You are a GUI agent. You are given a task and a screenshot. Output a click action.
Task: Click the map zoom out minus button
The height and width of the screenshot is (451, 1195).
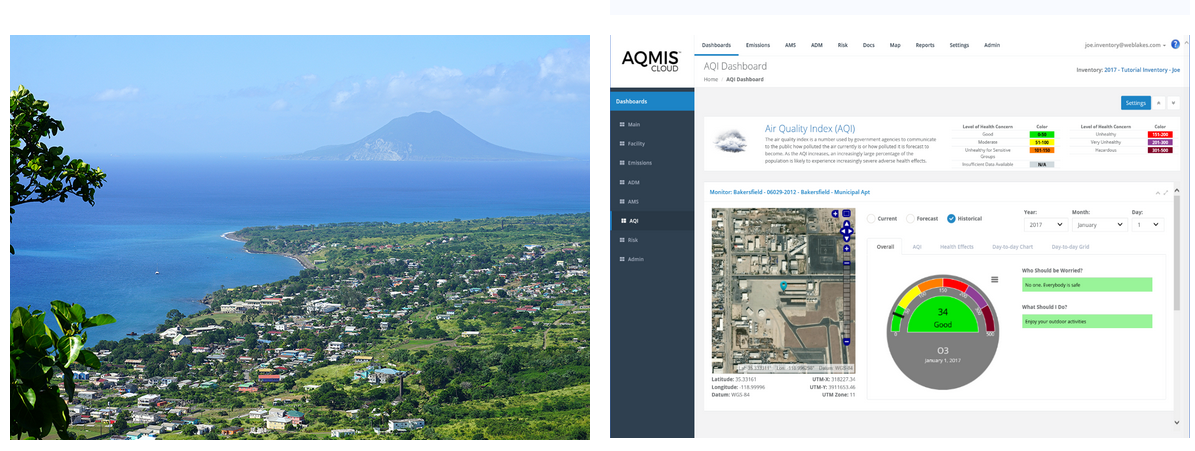pyautogui.click(x=847, y=341)
